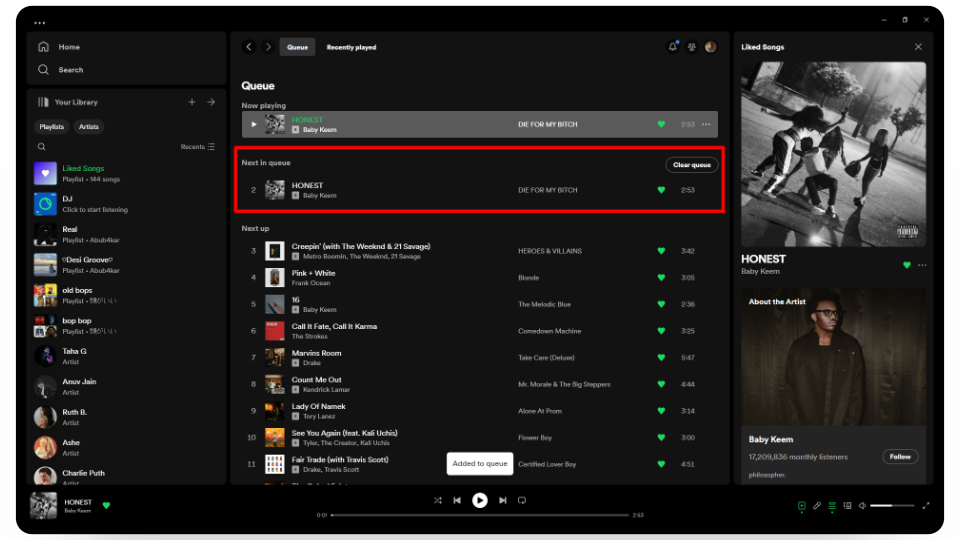Mute with the speaker icon
Viewport: 960px width, 540px height.
[862, 506]
